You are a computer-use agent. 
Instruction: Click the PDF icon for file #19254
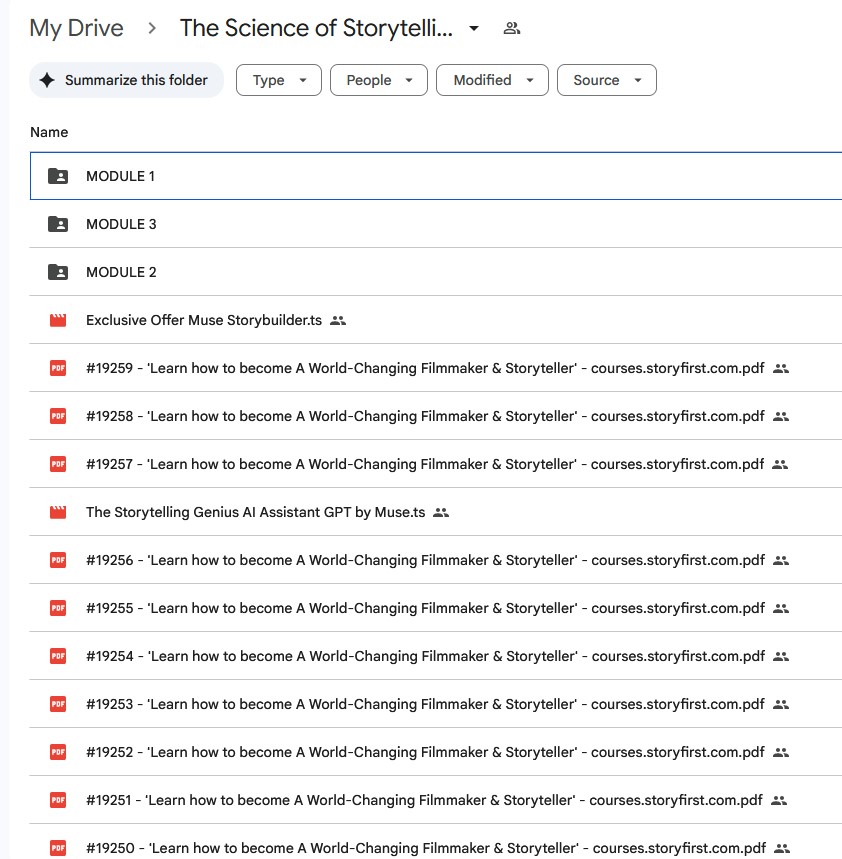[58, 656]
